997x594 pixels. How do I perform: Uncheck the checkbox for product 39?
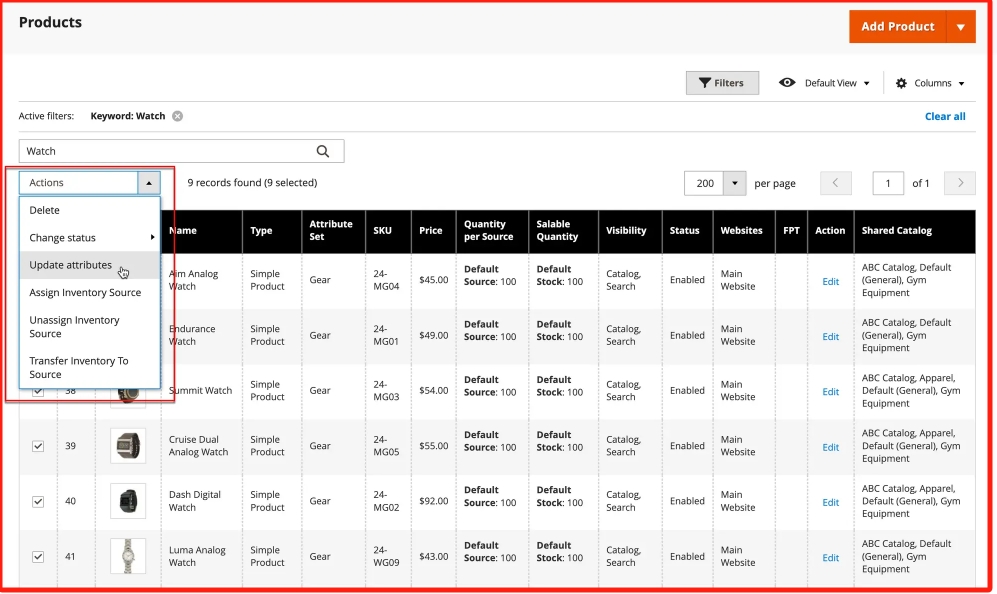[38, 446]
